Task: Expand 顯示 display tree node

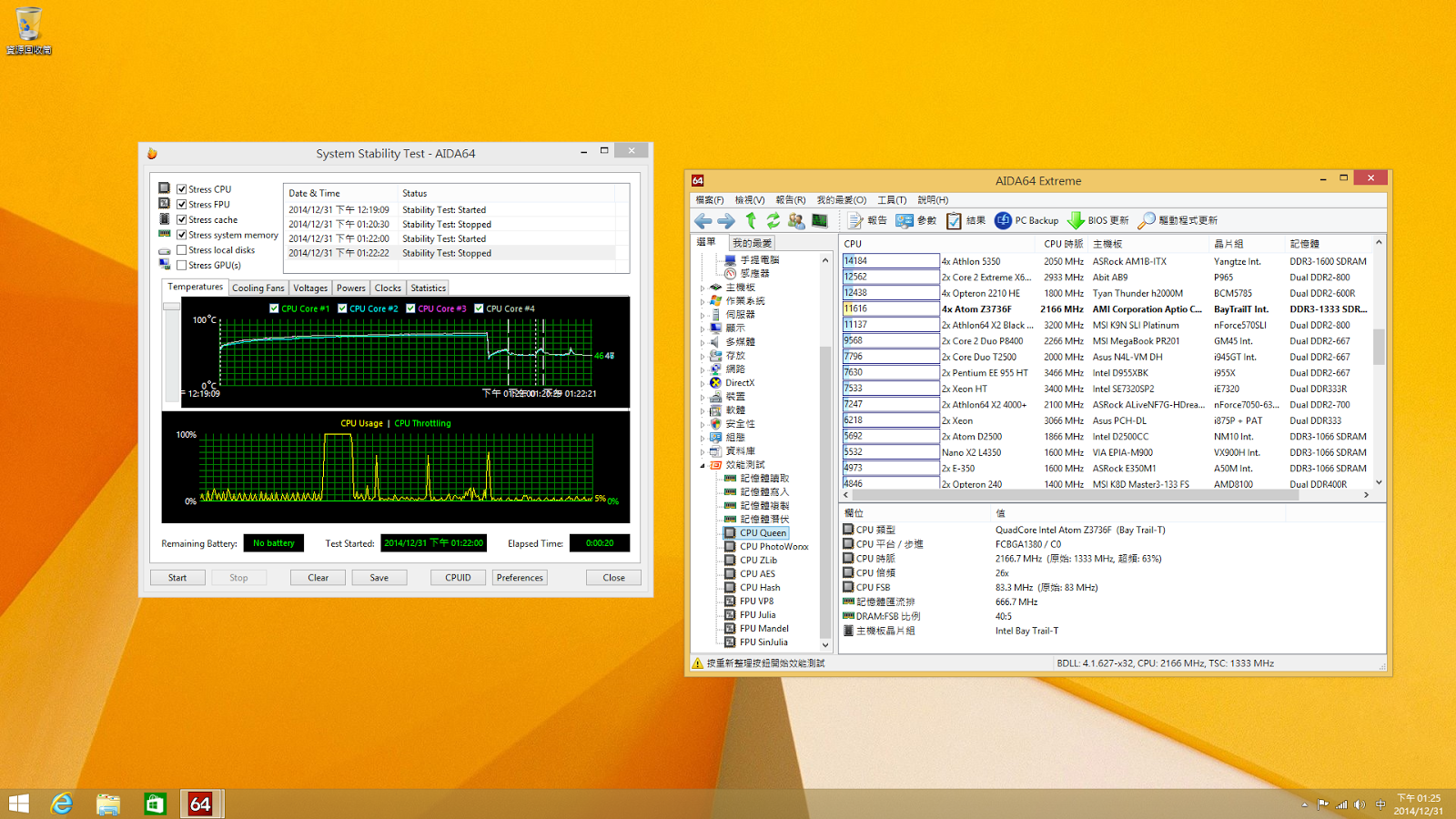Action: (x=703, y=329)
